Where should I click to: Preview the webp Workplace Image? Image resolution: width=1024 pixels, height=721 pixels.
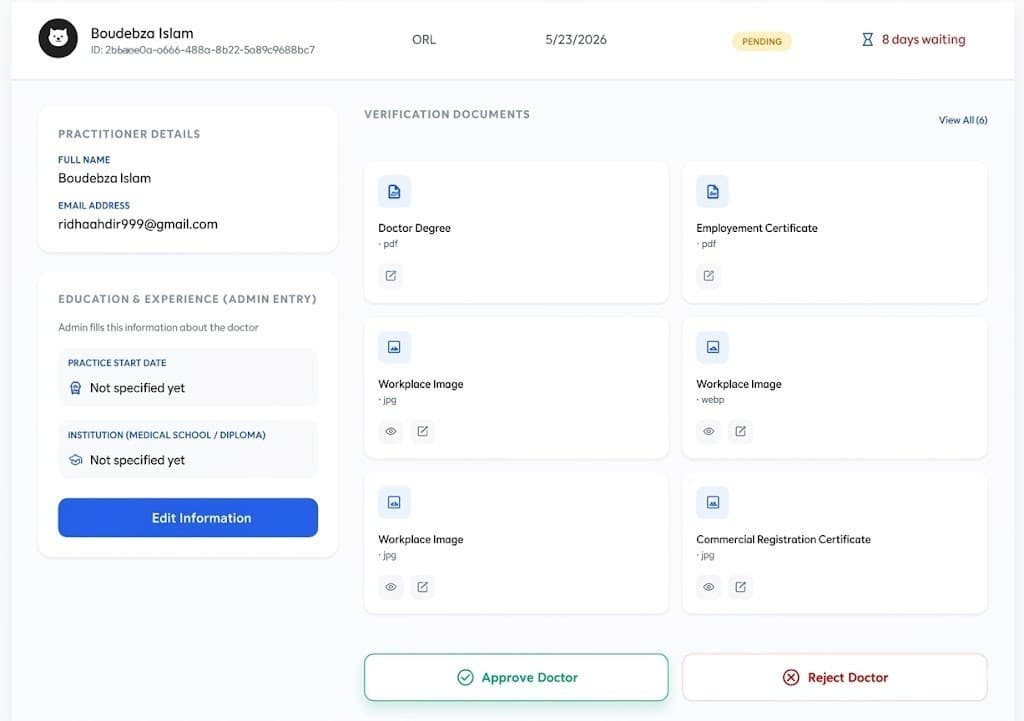coord(709,431)
